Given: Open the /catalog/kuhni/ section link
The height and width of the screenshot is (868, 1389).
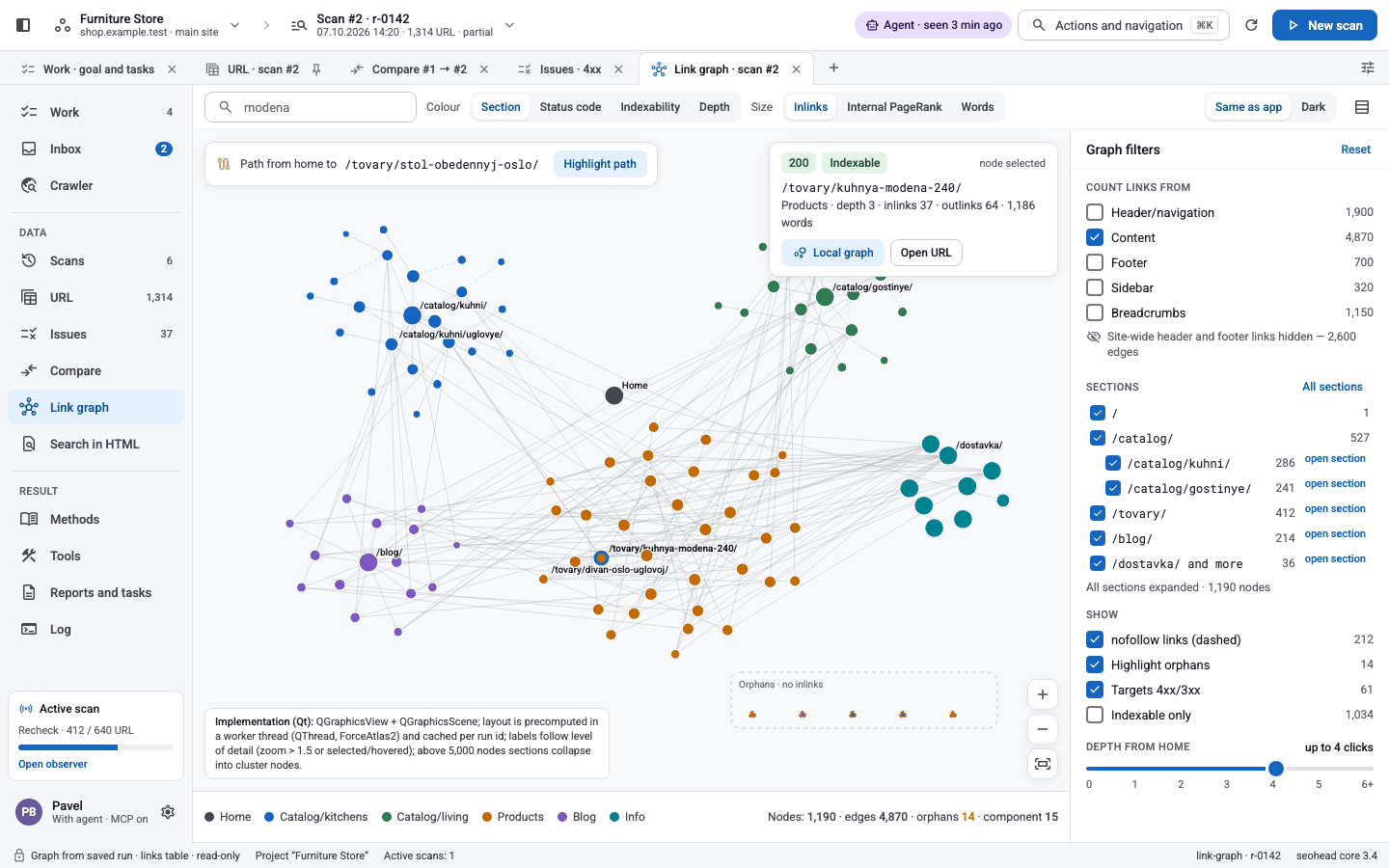Looking at the screenshot, I should pos(1335,459).
